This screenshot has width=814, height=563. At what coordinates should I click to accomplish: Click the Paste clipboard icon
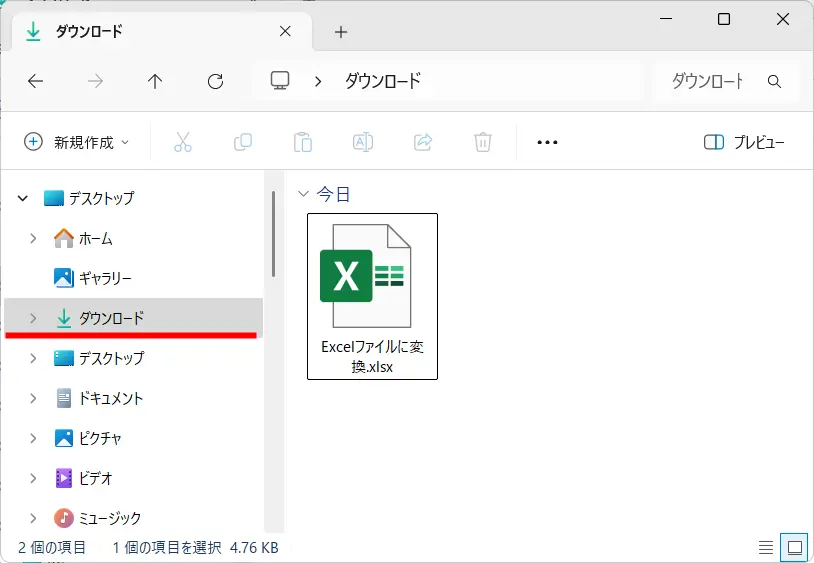pyautogui.click(x=303, y=142)
